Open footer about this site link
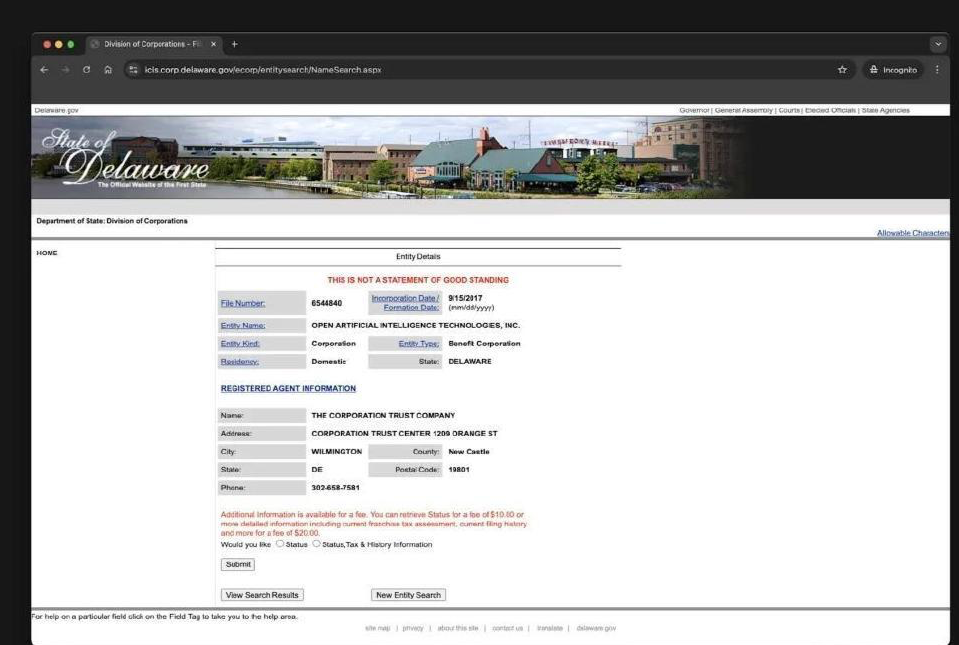959x645 pixels. pyautogui.click(x=457, y=628)
